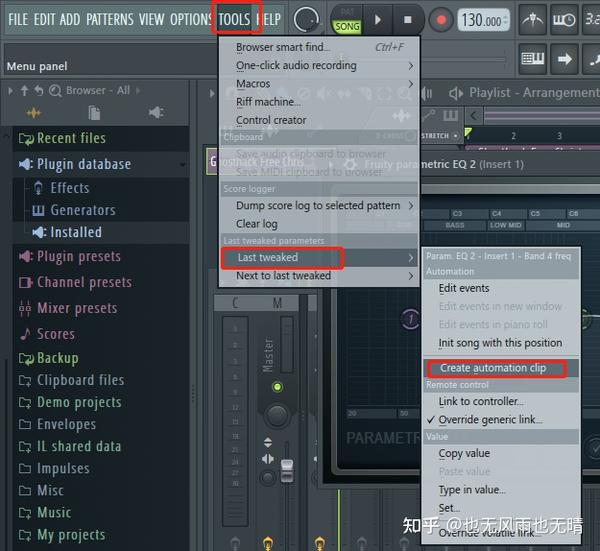Screen dimensions: 600x551
Task: Open the EDIT menu
Action: coord(43,19)
